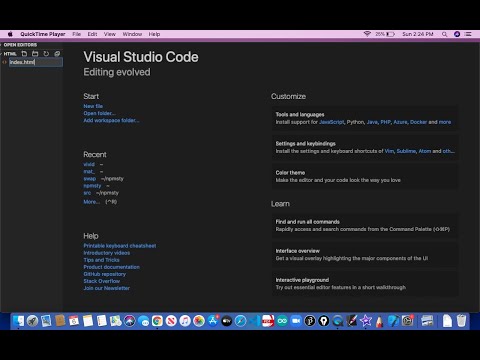Open the File menu
Viewport: 480px width, 360px height.
[x=77, y=34]
